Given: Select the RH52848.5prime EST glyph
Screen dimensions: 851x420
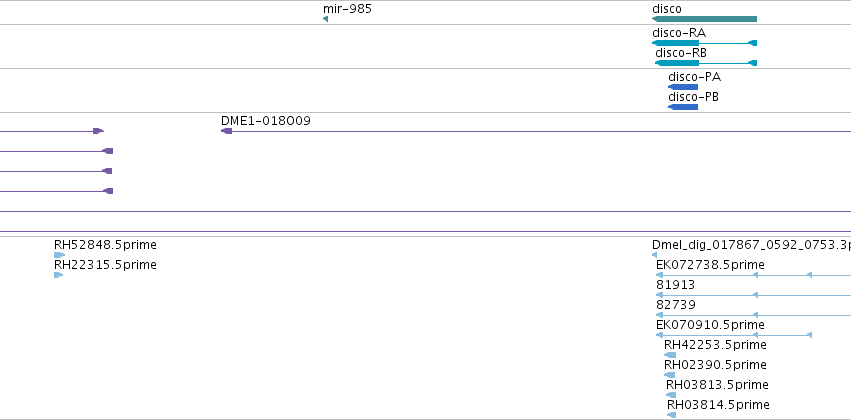Looking at the screenshot, I should (x=59, y=255).
